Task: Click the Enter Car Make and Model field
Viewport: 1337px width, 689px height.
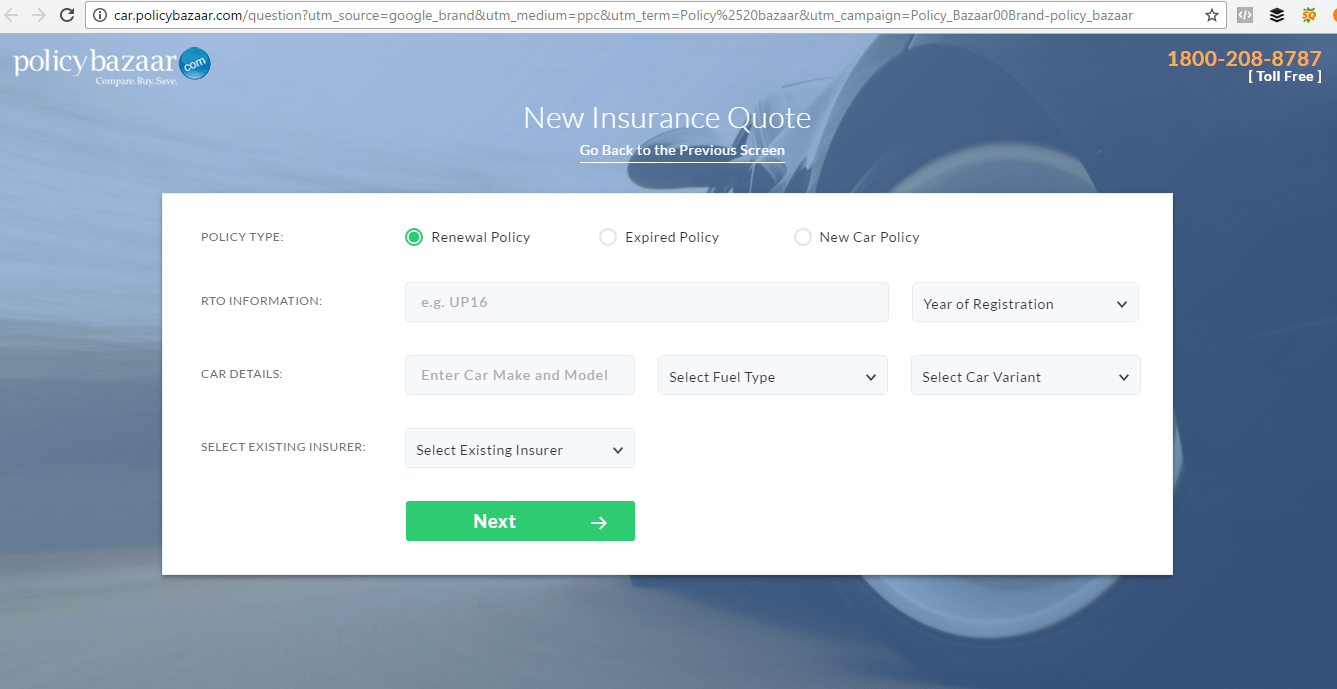Action: point(520,375)
